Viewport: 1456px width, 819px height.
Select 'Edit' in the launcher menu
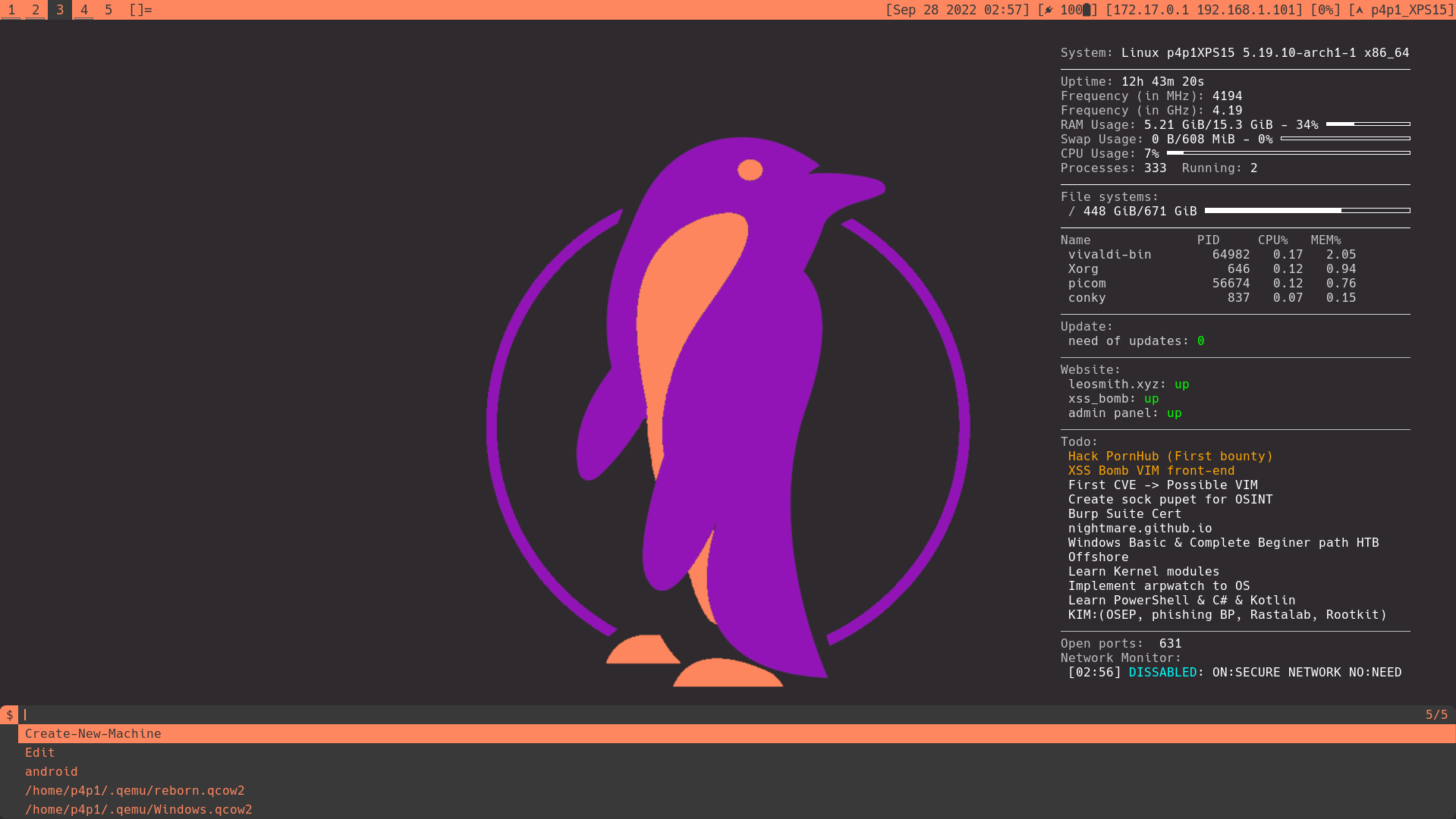[39, 752]
